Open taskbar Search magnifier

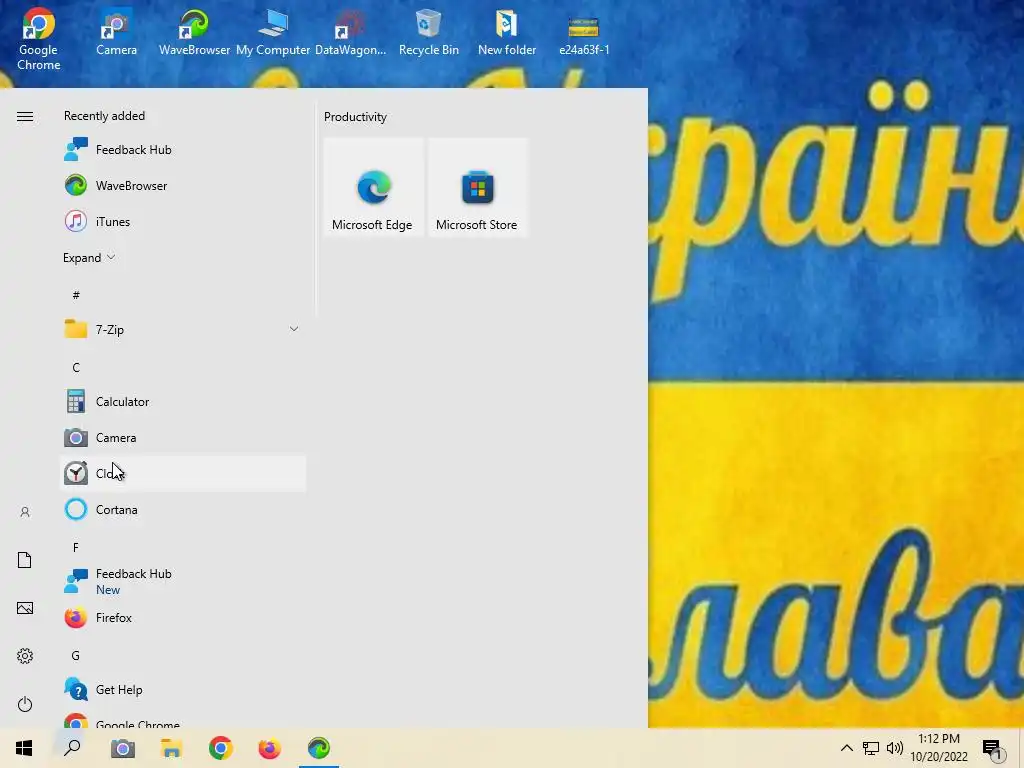tap(72, 748)
